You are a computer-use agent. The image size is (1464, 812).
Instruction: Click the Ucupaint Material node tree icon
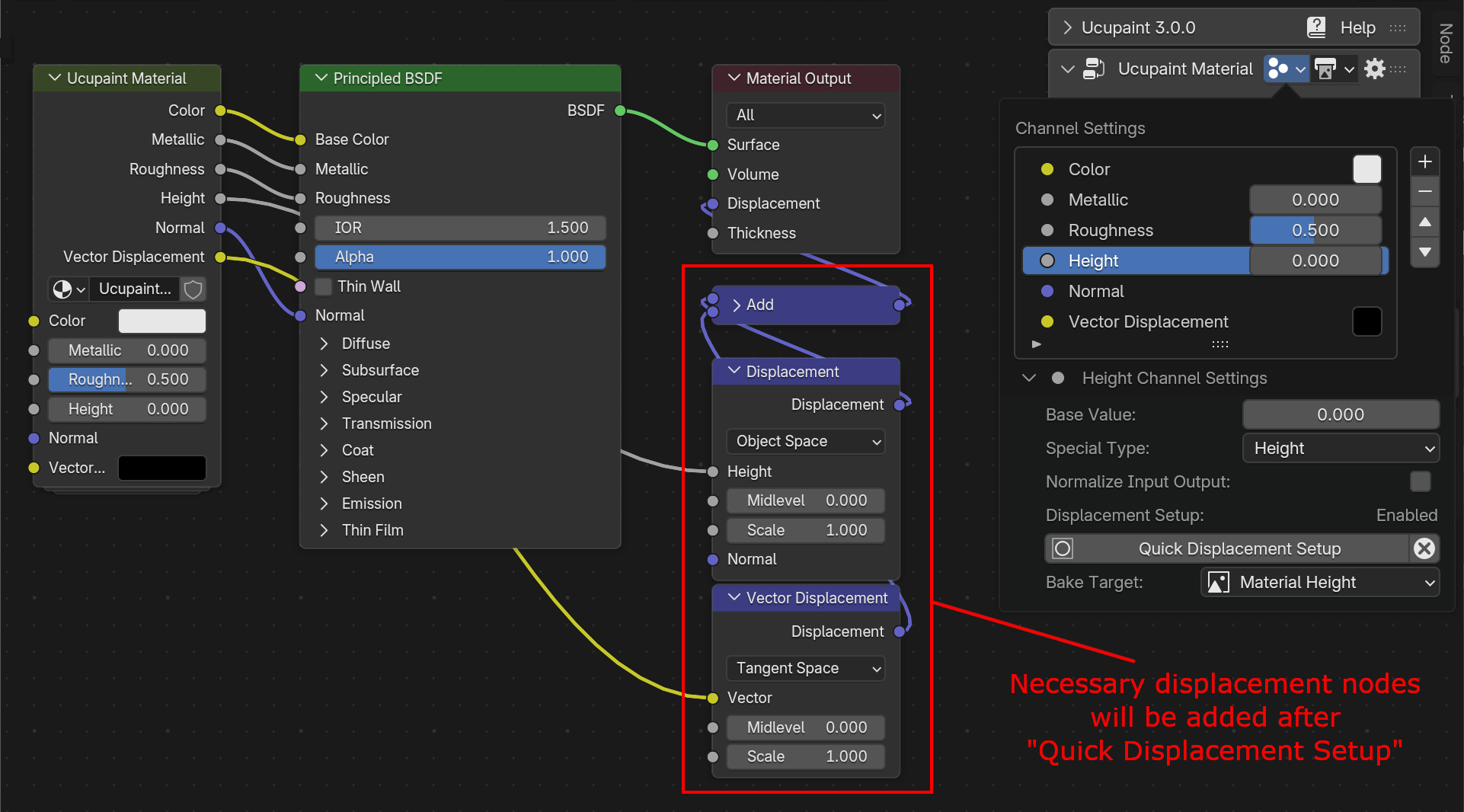point(1094,69)
